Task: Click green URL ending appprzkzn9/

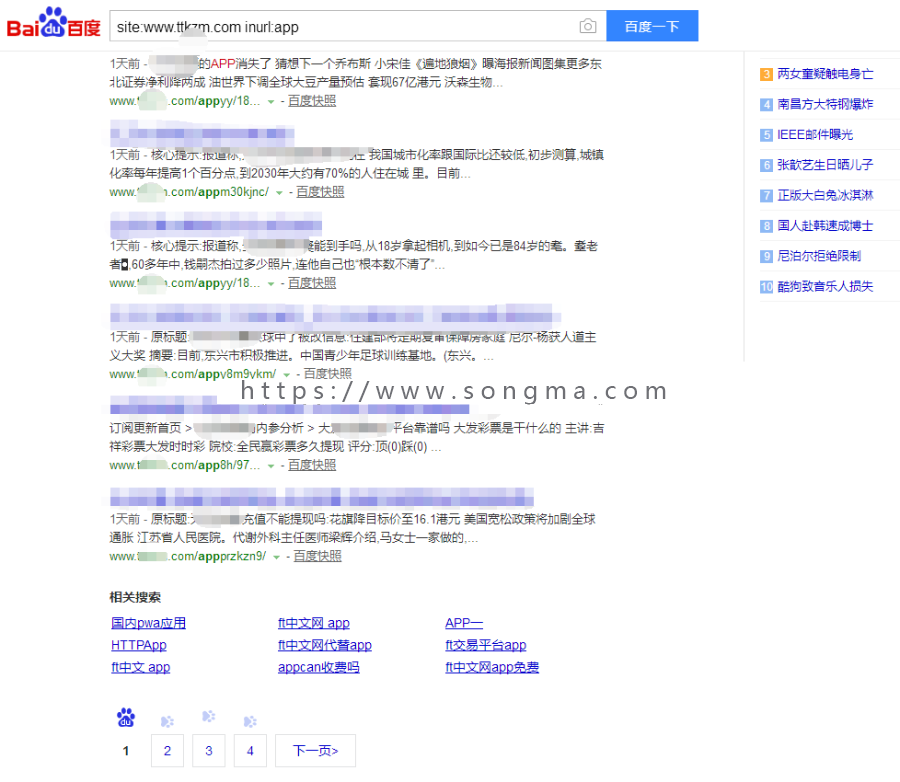Action: coord(188,556)
